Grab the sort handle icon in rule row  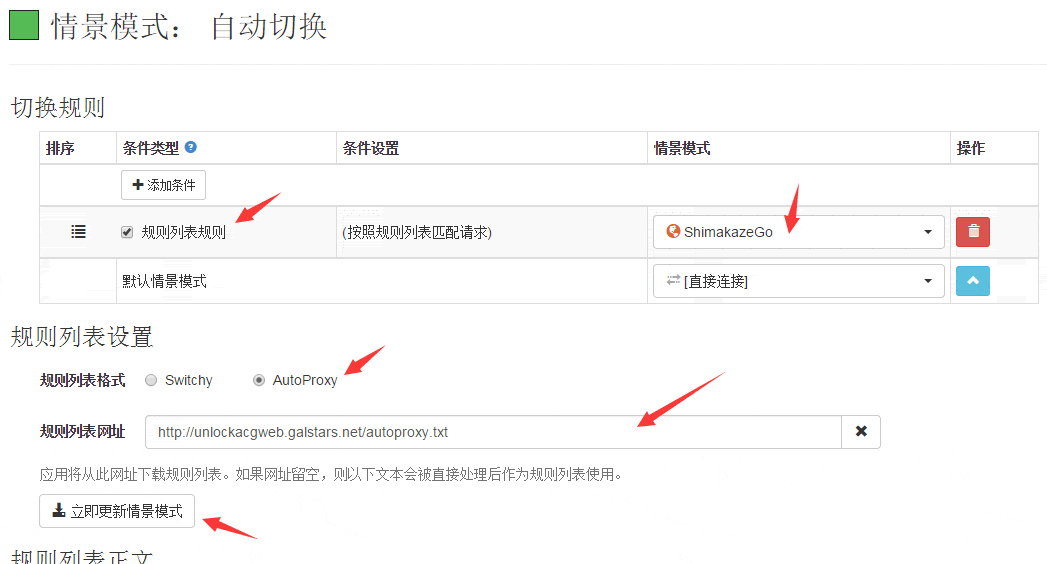(x=78, y=232)
